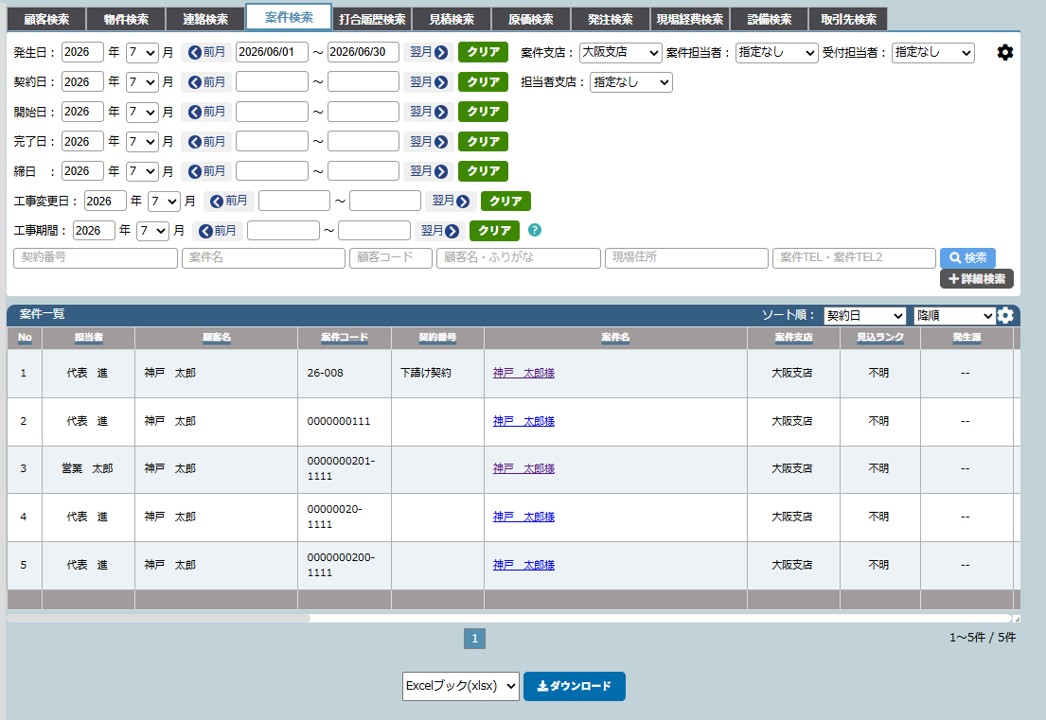Open search settings gear icon
The height and width of the screenshot is (720, 1046).
[x=1005, y=52]
